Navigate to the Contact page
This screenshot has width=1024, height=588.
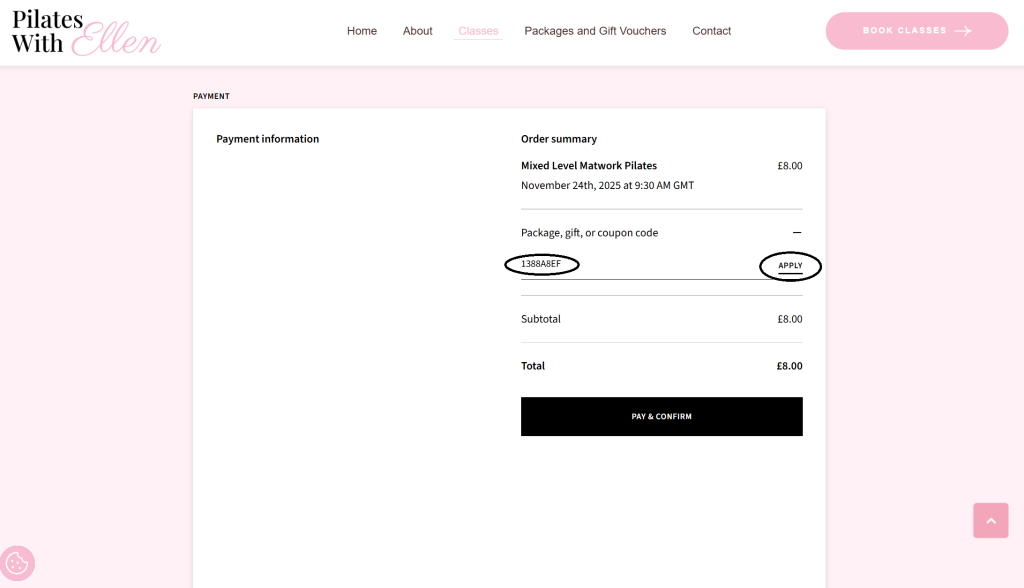tap(711, 31)
